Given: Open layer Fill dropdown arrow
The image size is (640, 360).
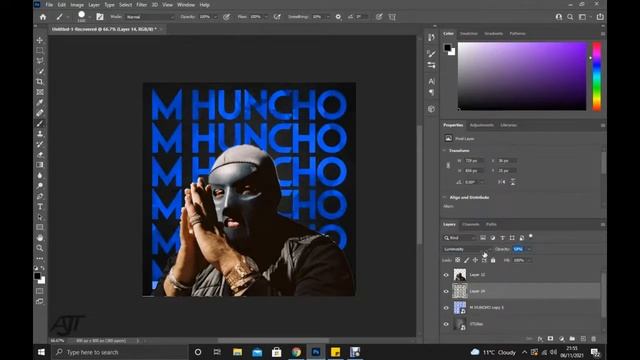Looking at the screenshot, I should pyautogui.click(x=529, y=260).
